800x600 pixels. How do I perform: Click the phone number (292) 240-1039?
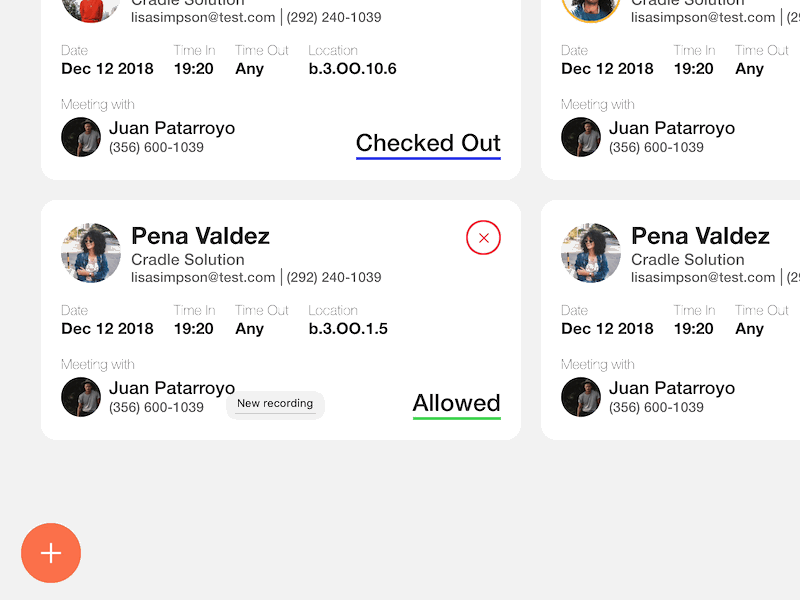333,277
